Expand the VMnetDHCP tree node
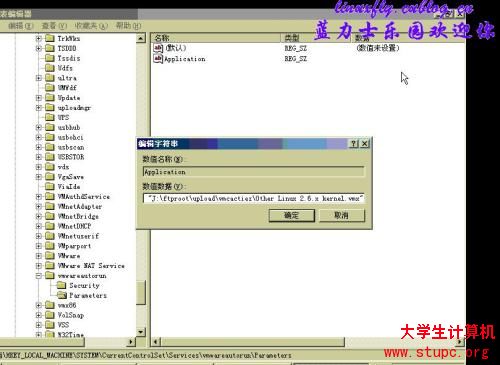Viewport: 500px width, 365px height. click(39, 226)
